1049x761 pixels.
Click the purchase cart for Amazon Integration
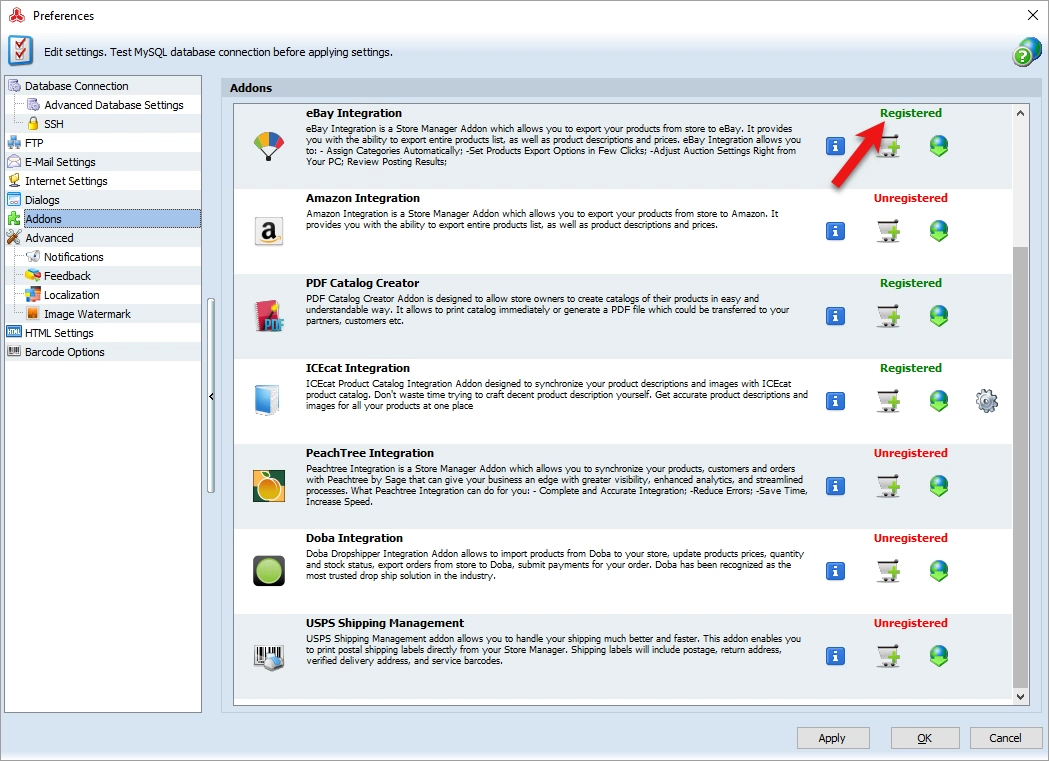click(888, 231)
